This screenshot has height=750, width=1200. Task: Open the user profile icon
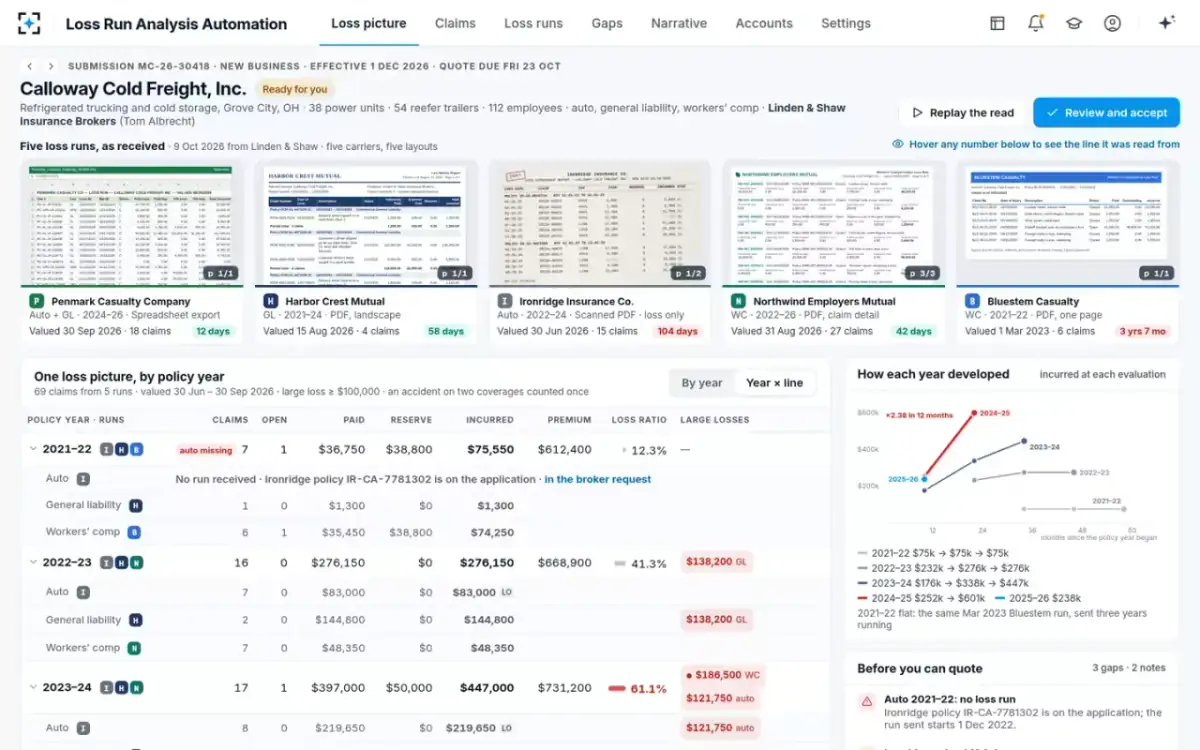tap(1112, 23)
